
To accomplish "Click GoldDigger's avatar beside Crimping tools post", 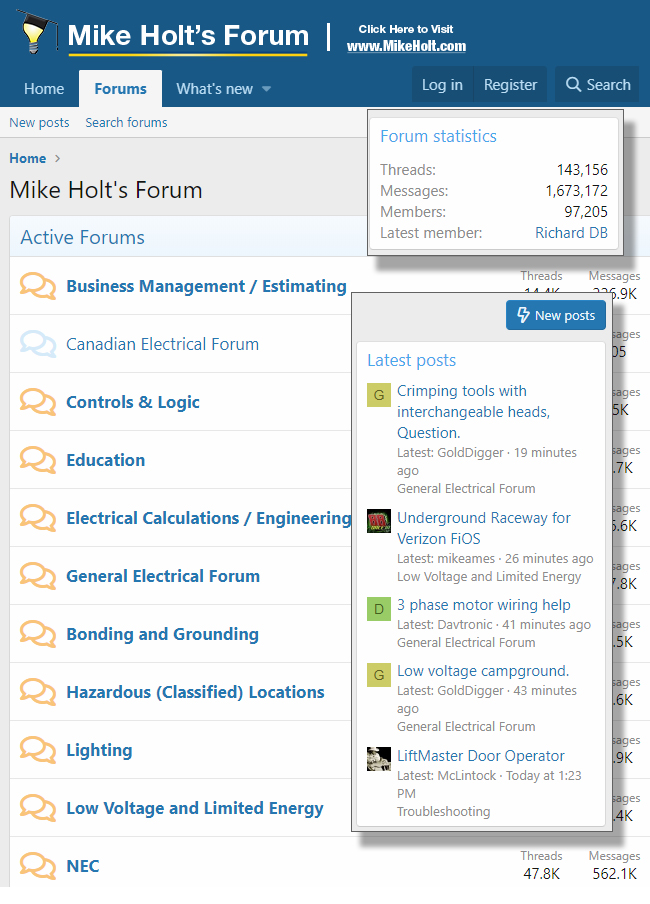I will (379, 395).
